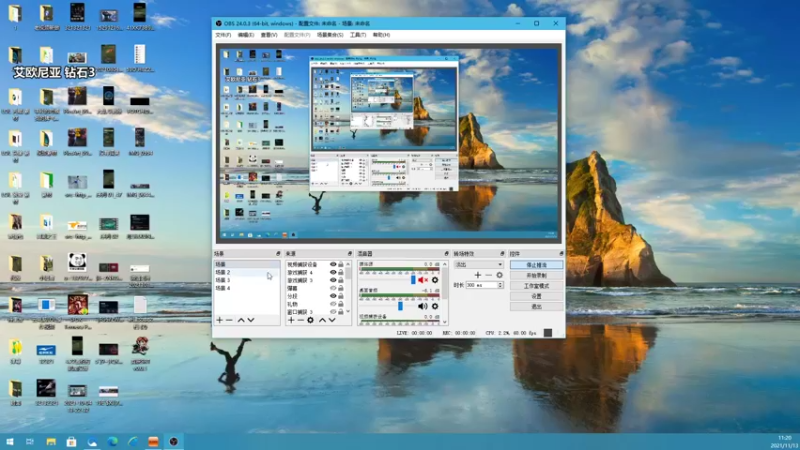
Task: Switch to the OBS icon on the taskbar
Action: pyautogui.click(x=173, y=441)
